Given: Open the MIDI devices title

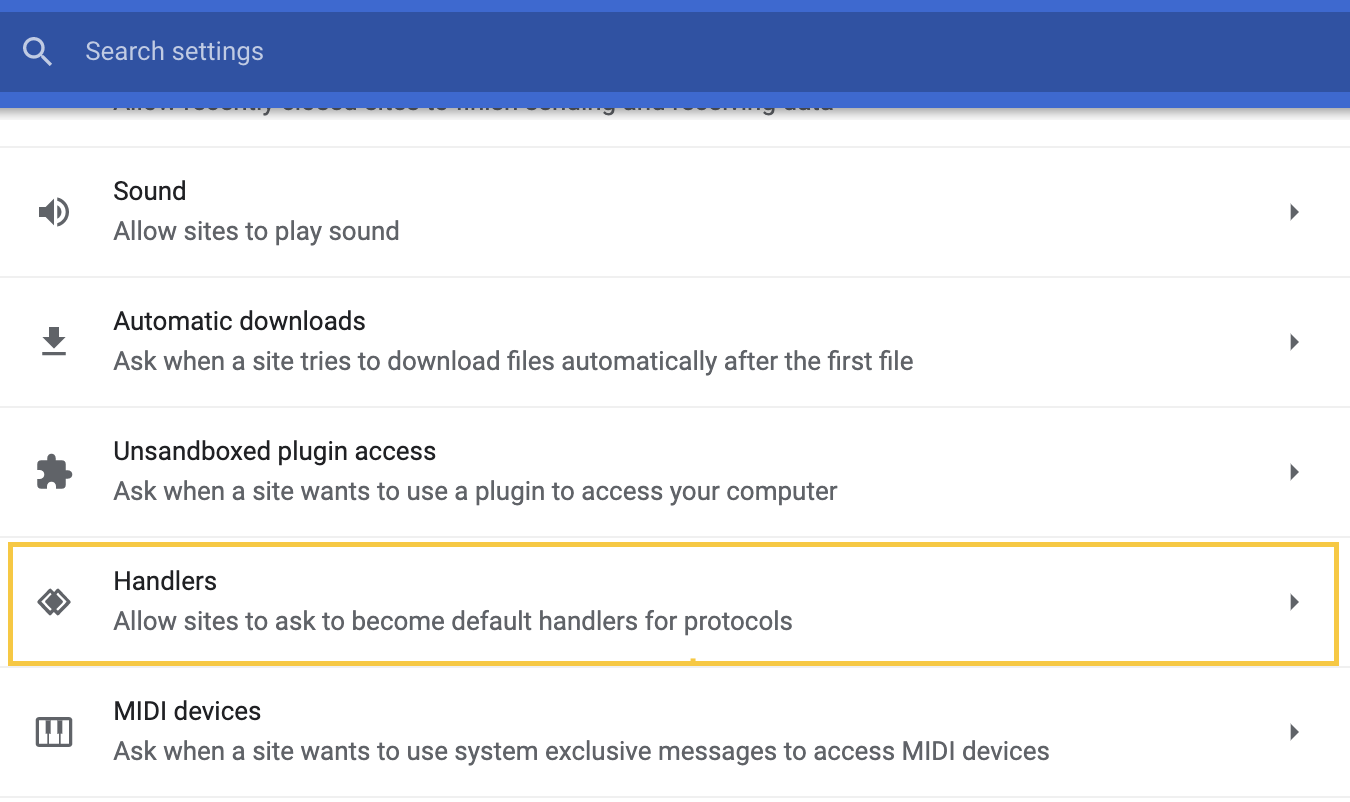Looking at the screenshot, I should pos(187,711).
